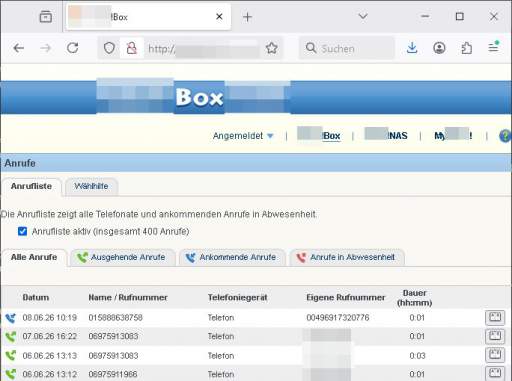Go back to the previous page
Image resolution: width=512 pixels, height=381 pixels.
[x=19, y=48]
